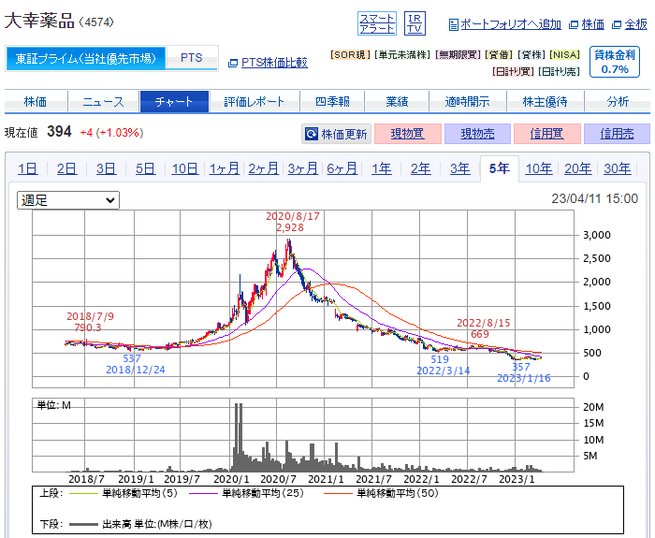Click the 無期限買 label
The height and width of the screenshot is (538, 655).
pyautogui.click(x=458, y=55)
